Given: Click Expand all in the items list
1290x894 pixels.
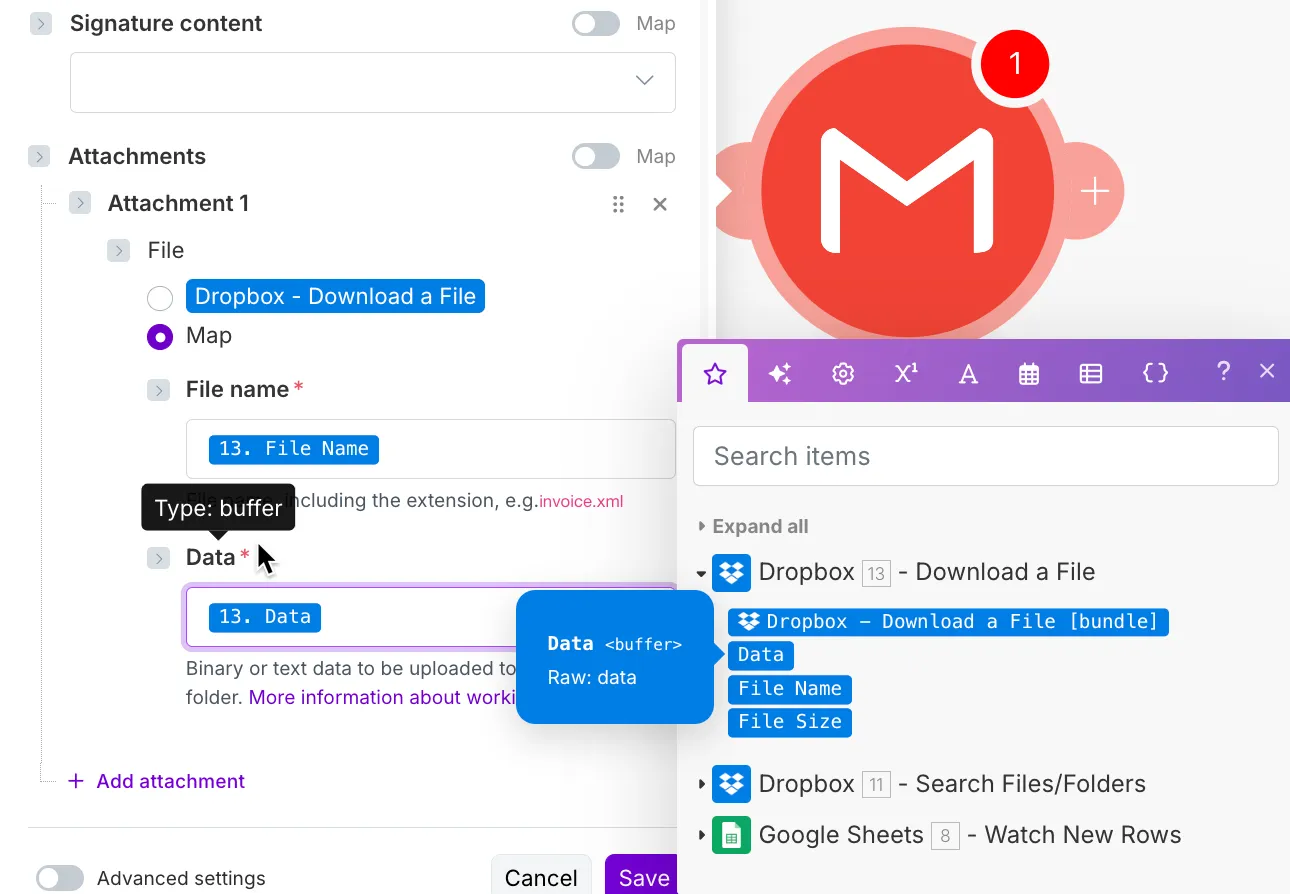Looking at the screenshot, I should 760,526.
